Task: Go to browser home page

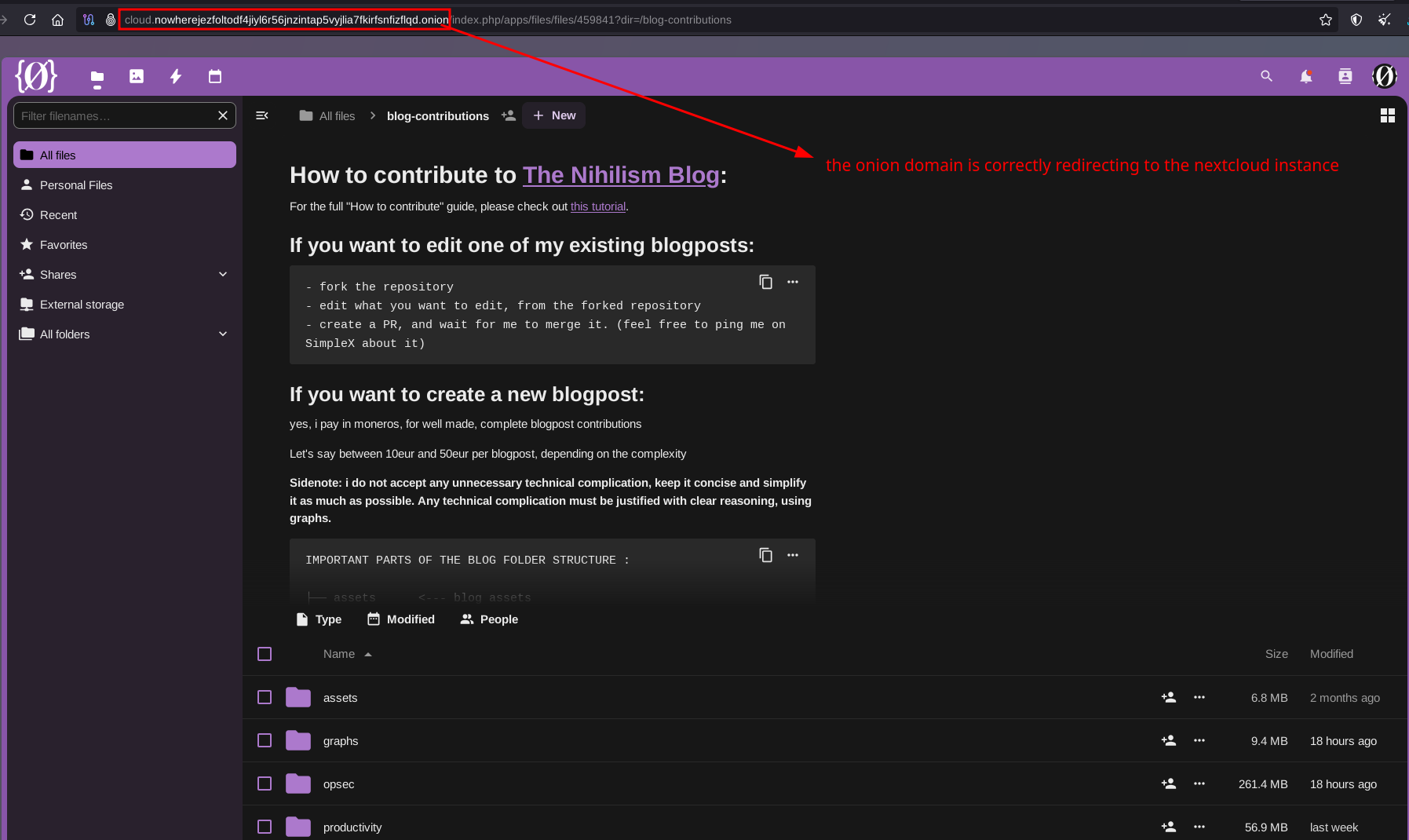Action: pyautogui.click(x=57, y=20)
